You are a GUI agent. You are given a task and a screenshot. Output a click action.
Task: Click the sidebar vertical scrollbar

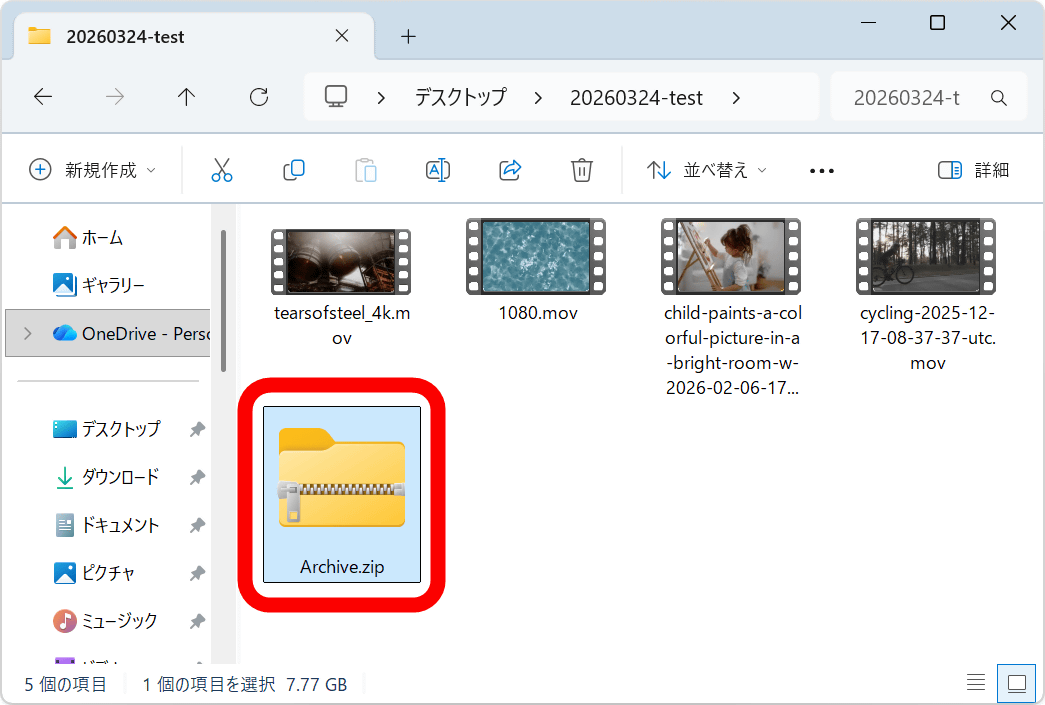pos(223,301)
